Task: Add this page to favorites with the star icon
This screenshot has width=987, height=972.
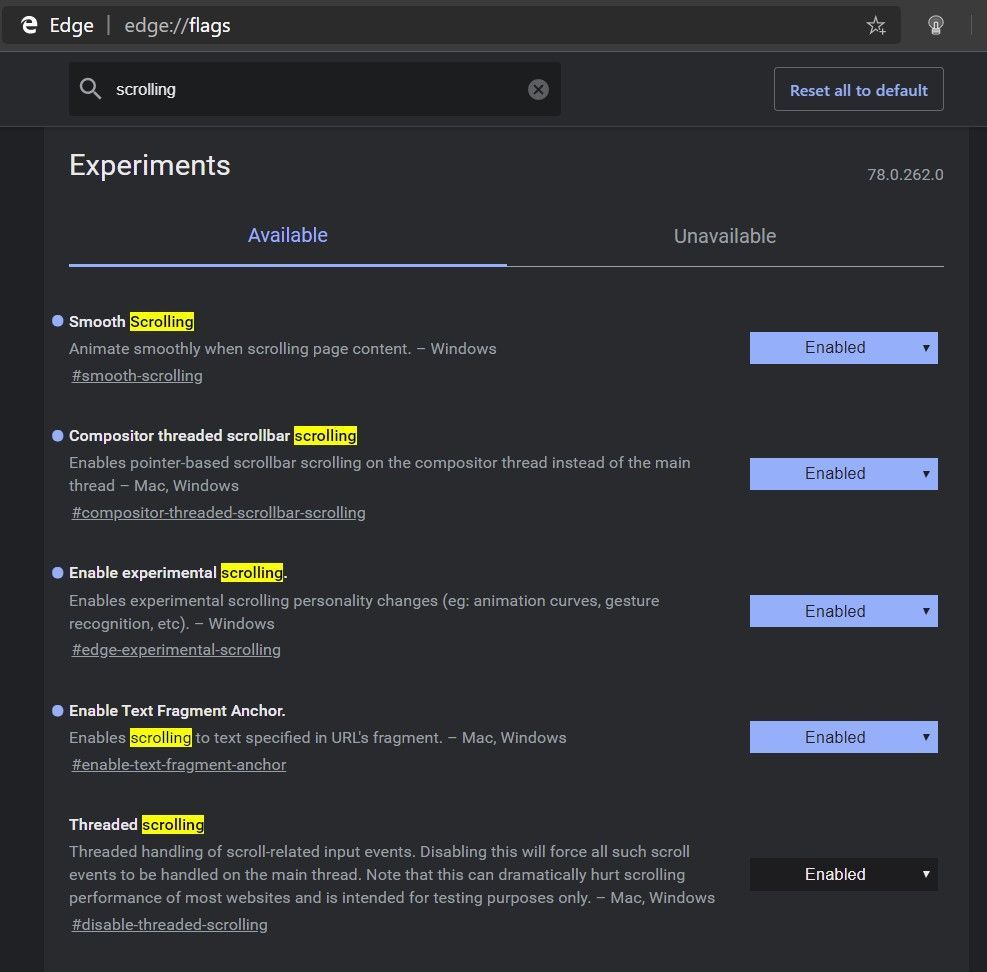Action: coord(876,26)
